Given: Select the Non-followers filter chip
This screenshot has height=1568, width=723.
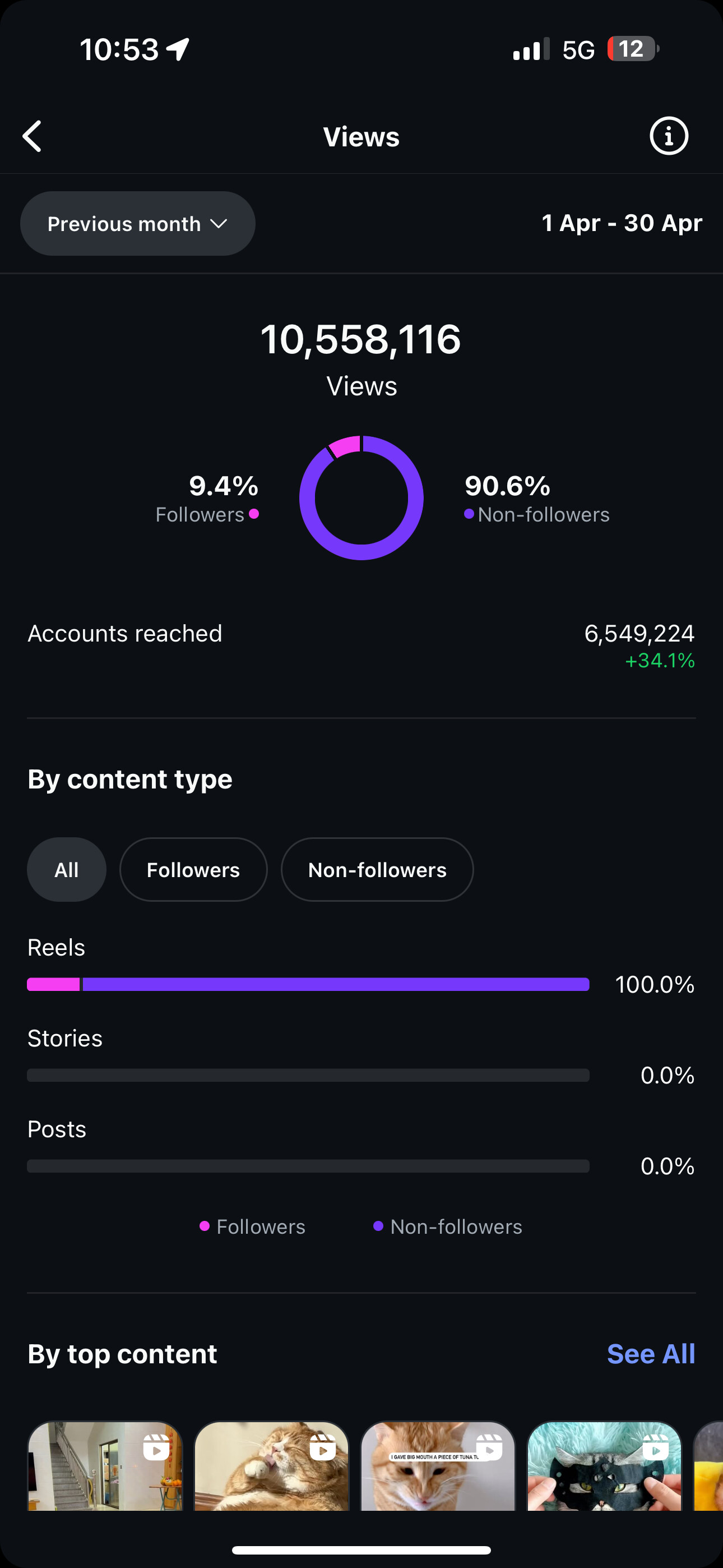Looking at the screenshot, I should click(377, 869).
